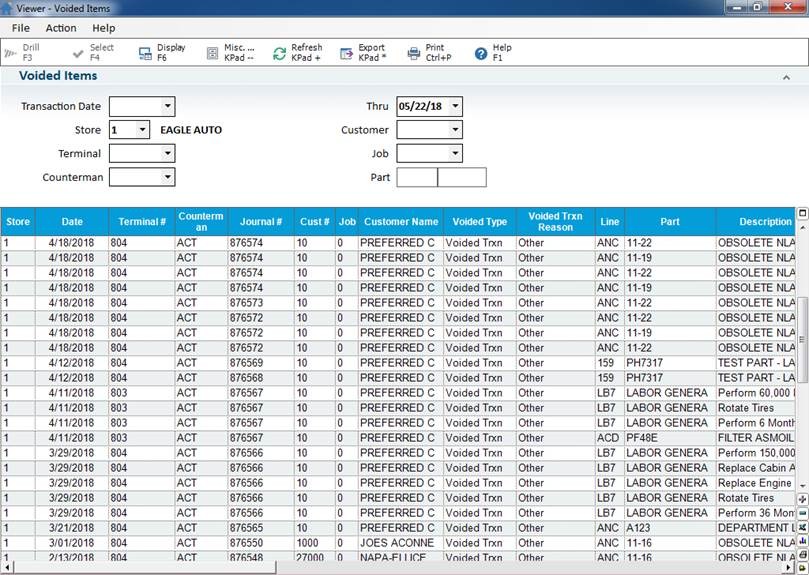Click the horizontal scrollbar thumb

[143, 568]
